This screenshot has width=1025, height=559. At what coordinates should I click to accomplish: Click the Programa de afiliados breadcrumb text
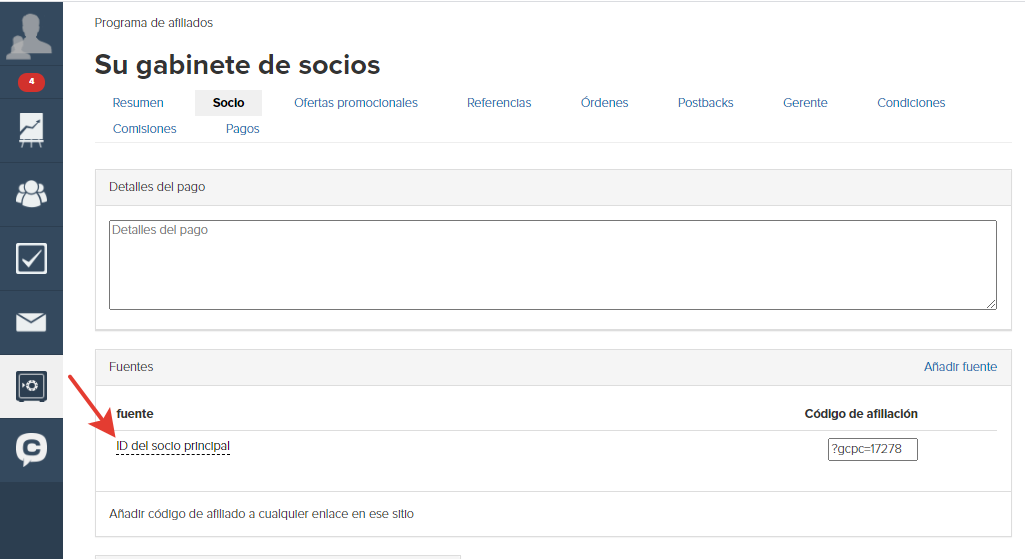click(154, 23)
